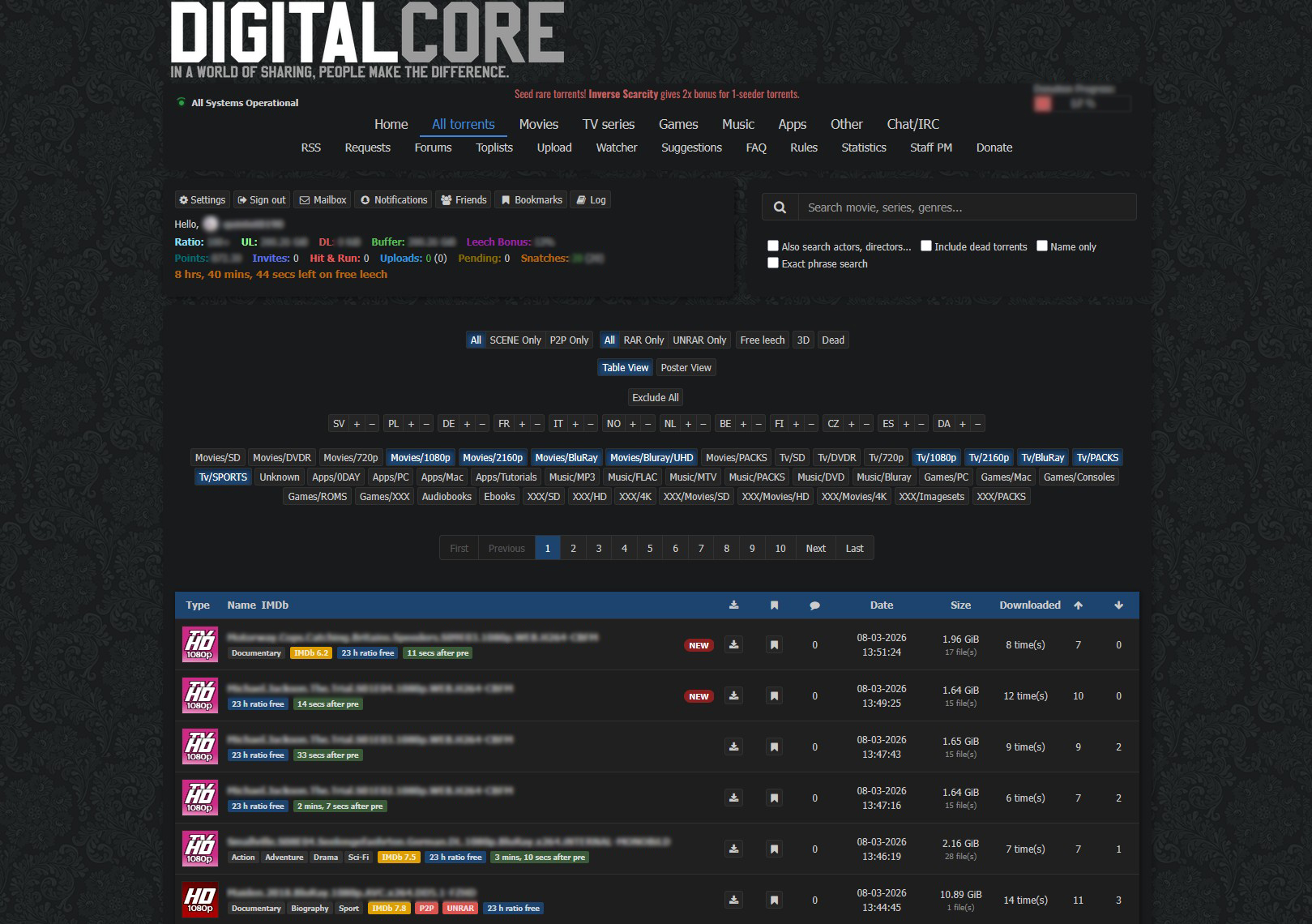1312x924 pixels.
Task: Click the TV HD 1080p type icon in first row
Action: 199,645
